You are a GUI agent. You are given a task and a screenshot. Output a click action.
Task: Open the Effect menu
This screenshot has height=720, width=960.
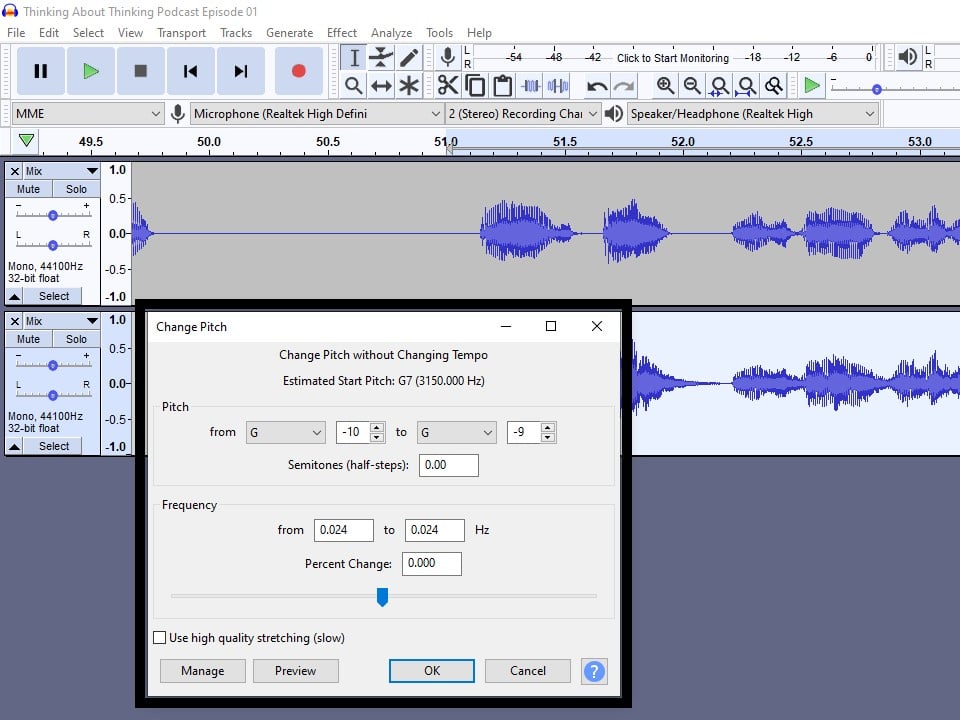tap(342, 33)
